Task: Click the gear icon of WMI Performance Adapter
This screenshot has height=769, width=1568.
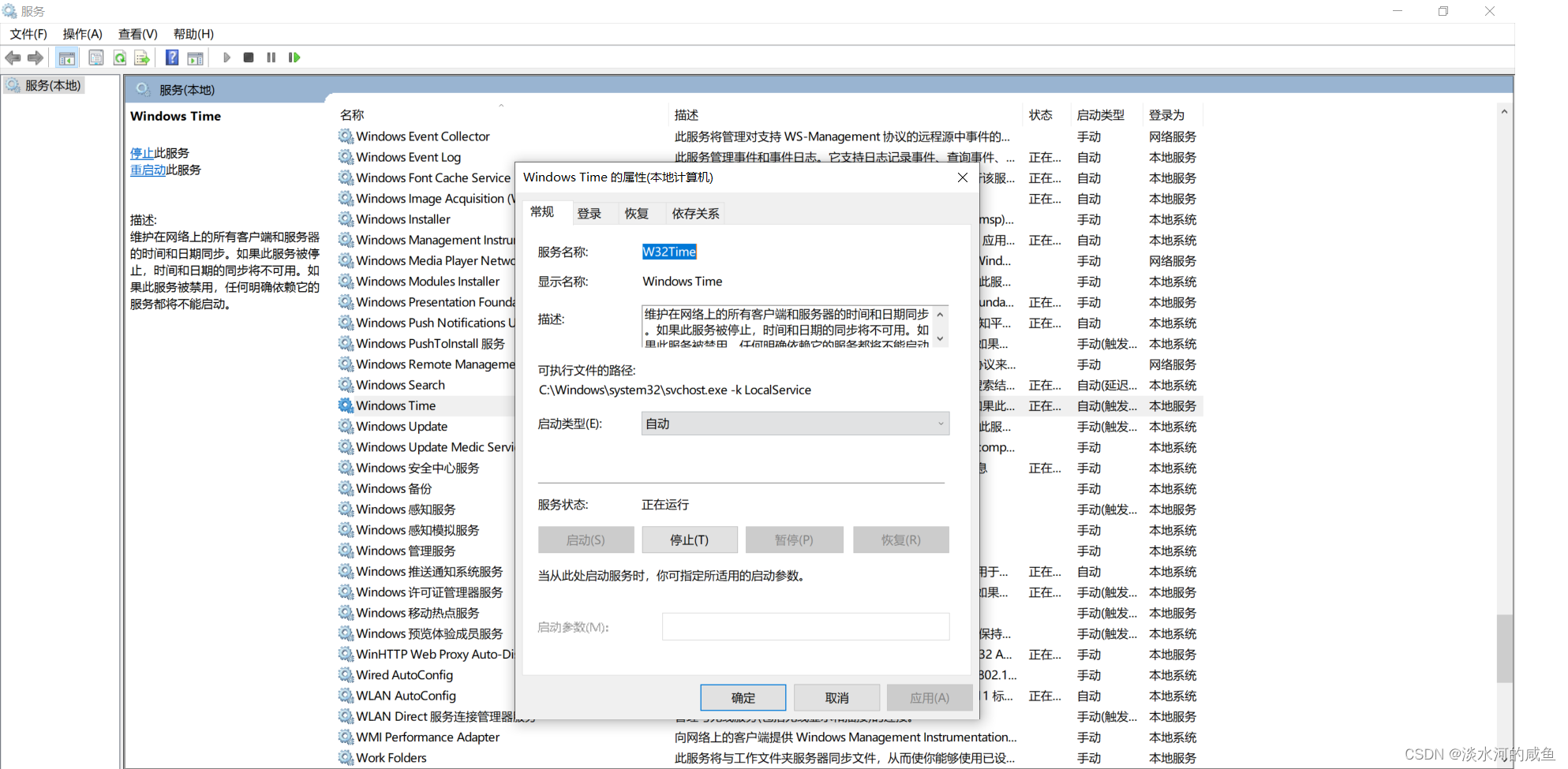Action: 346,737
